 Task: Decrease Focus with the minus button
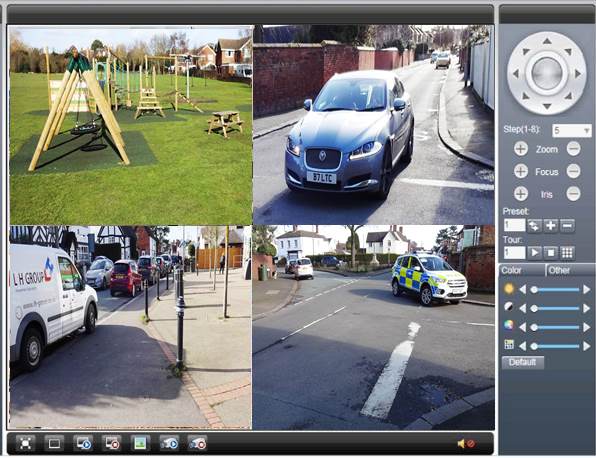(574, 171)
